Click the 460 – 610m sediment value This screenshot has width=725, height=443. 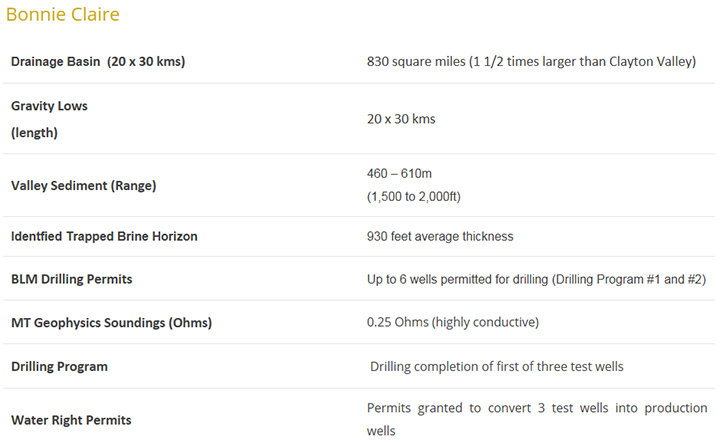click(399, 173)
